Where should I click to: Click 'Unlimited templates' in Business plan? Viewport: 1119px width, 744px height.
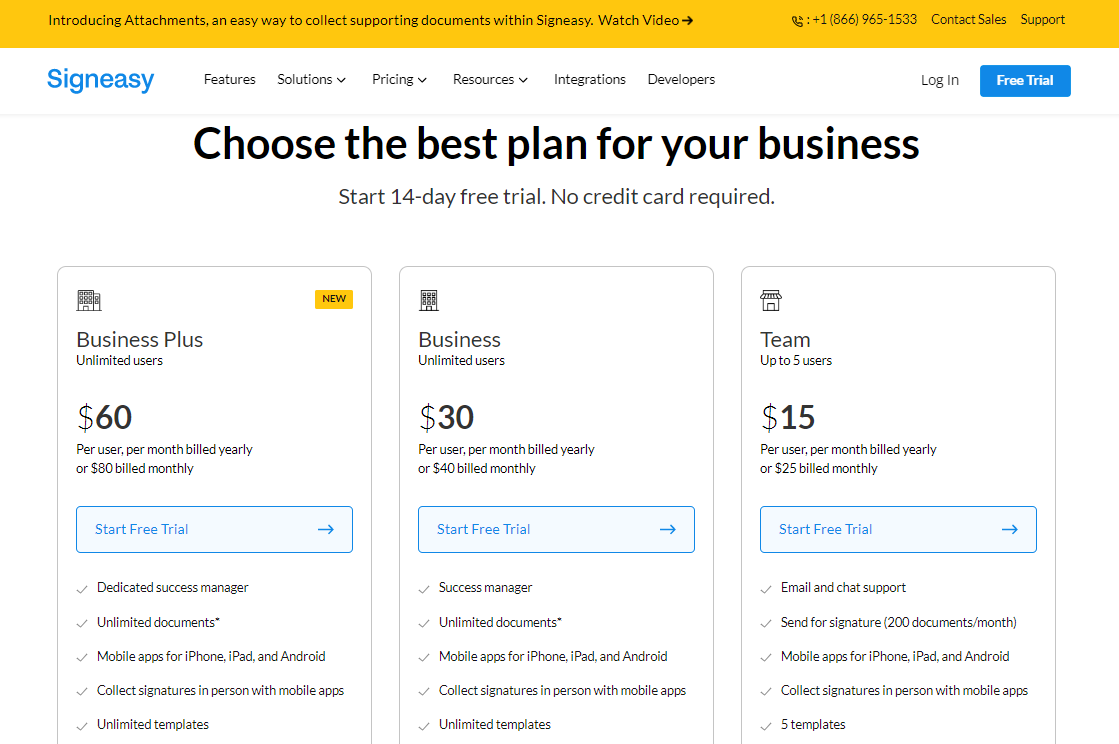point(495,725)
